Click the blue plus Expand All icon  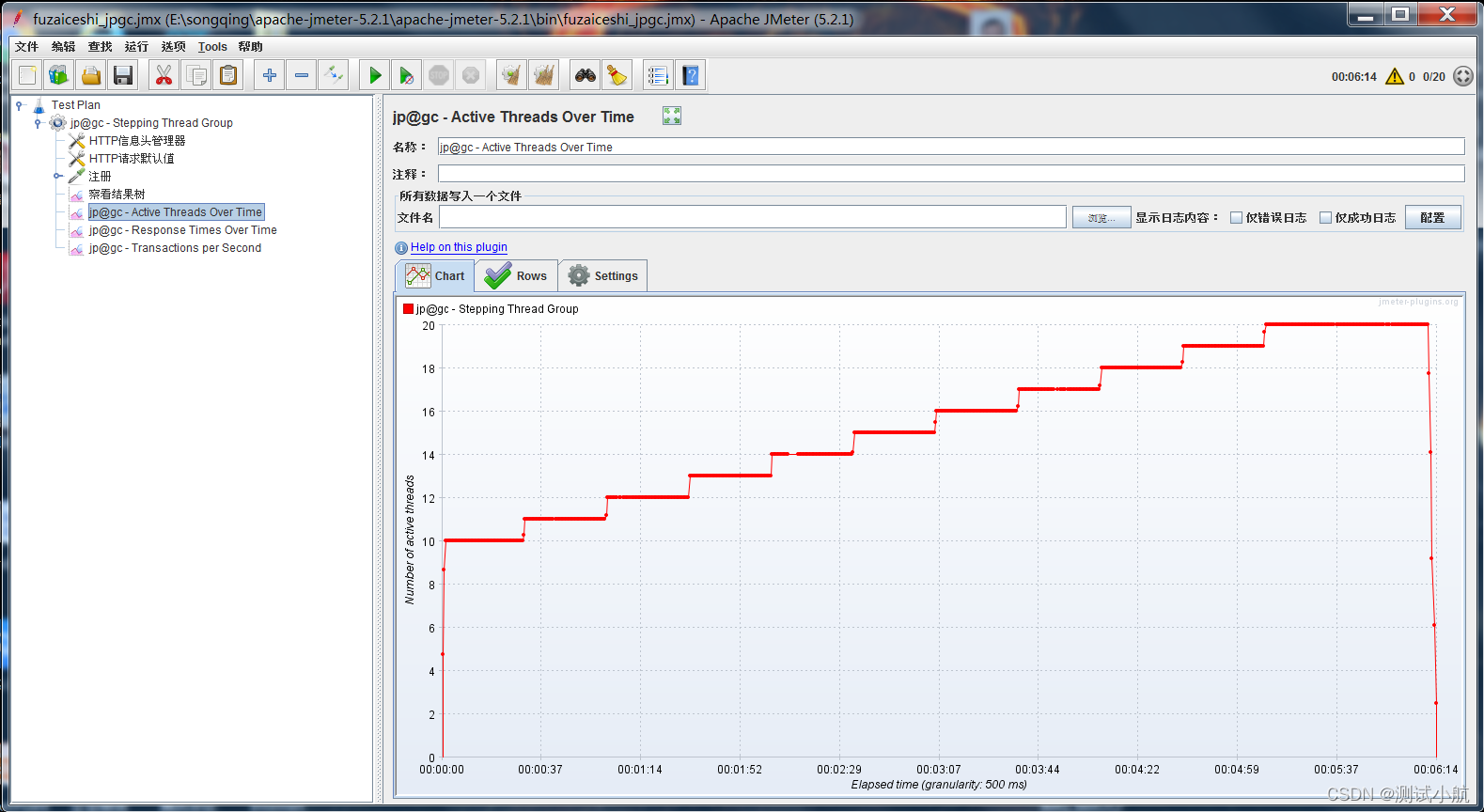click(270, 75)
